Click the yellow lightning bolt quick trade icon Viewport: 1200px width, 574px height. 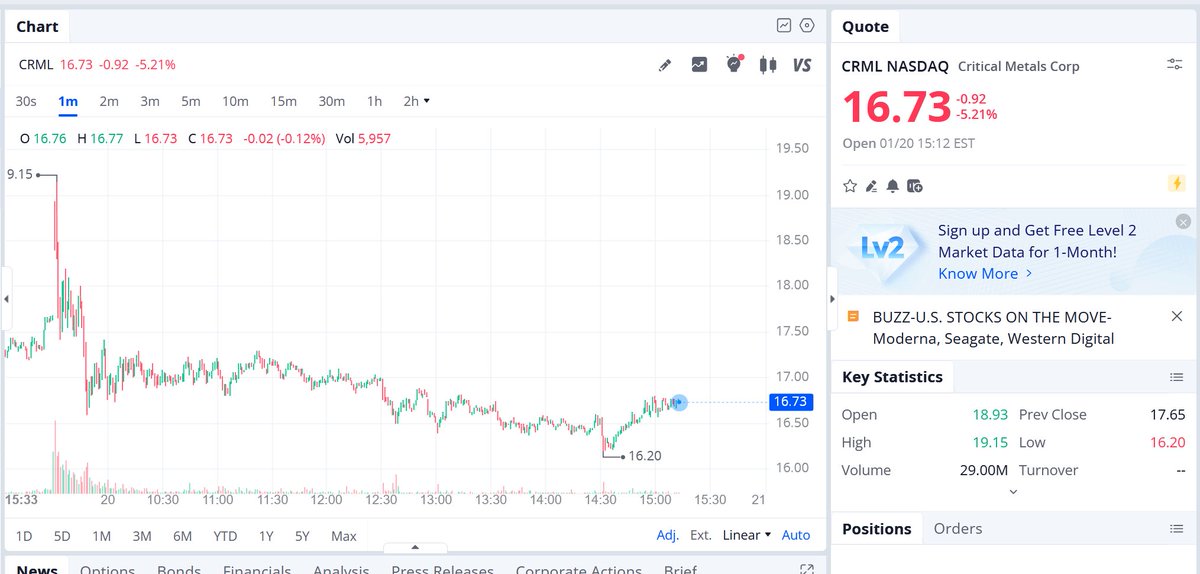click(x=1177, y=184)
